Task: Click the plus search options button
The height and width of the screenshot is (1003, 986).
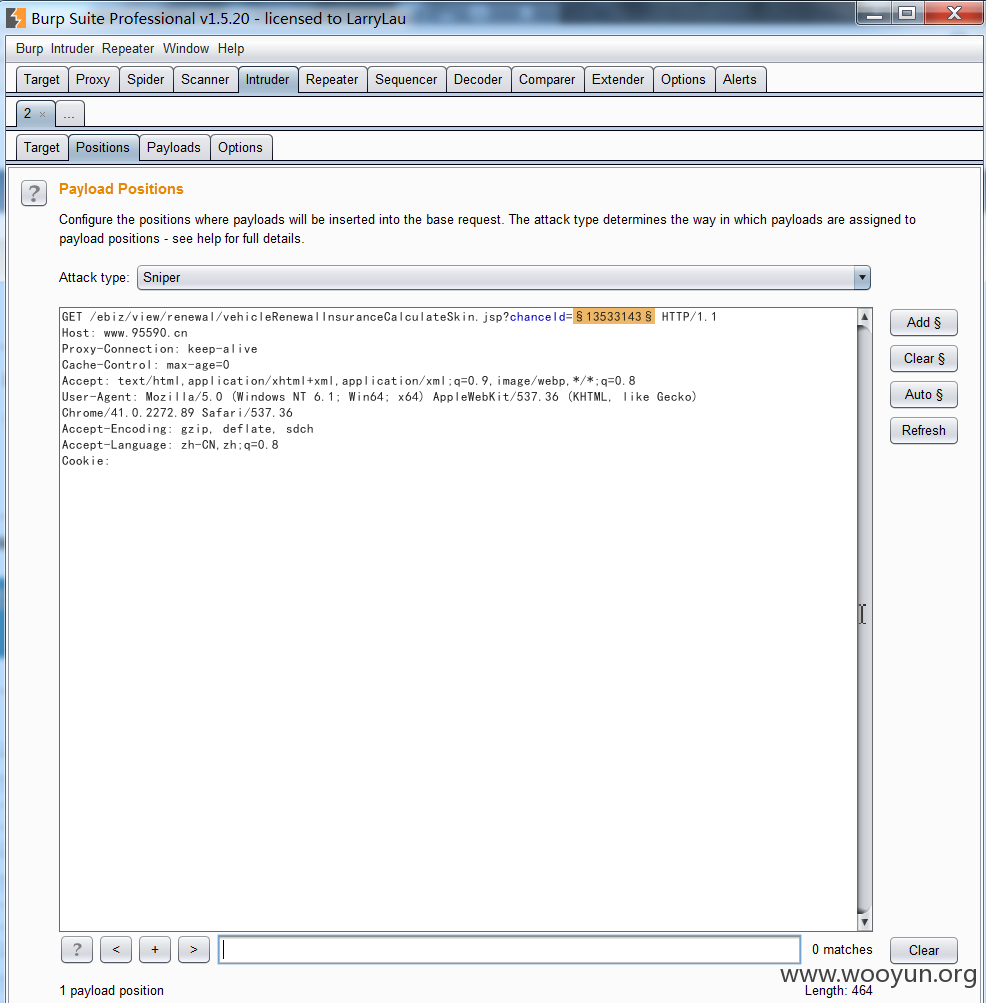Action: (x=155, y=949)
